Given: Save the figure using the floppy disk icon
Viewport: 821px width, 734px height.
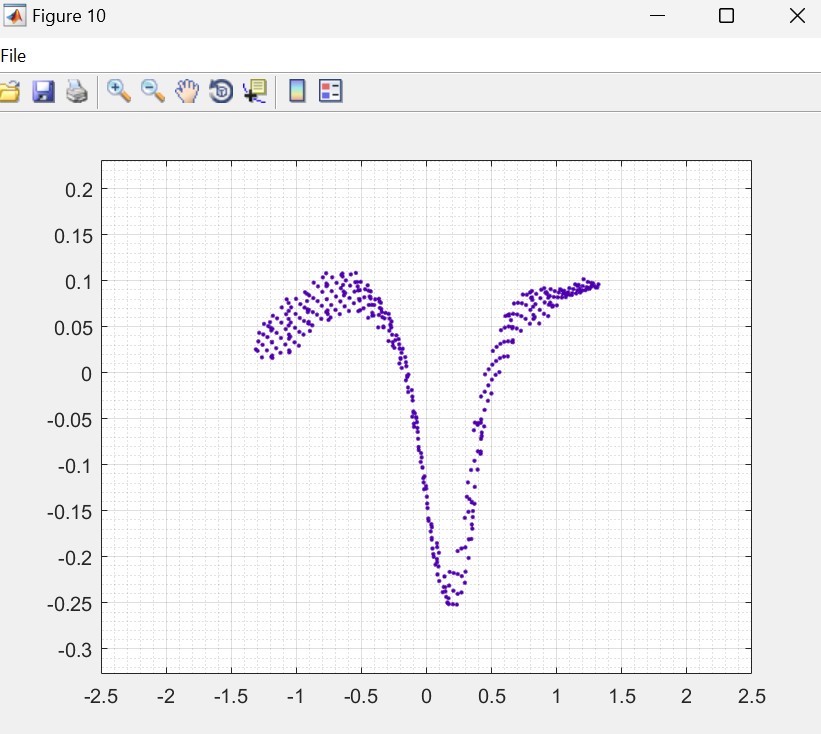Looking at the screenshot, I should (x=43, y=92).
